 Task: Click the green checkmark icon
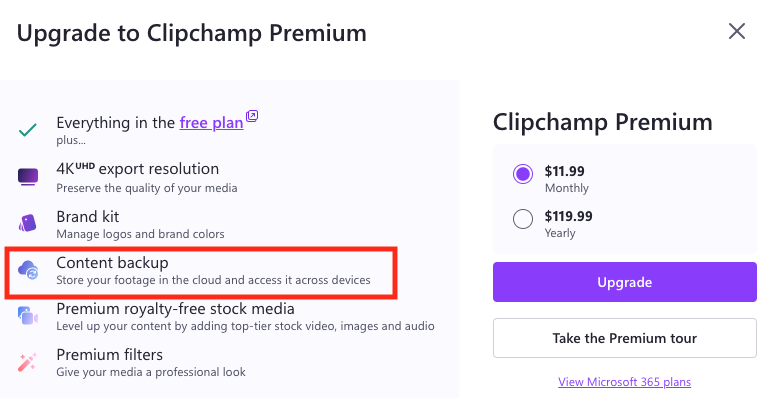(x=27, y=130)
